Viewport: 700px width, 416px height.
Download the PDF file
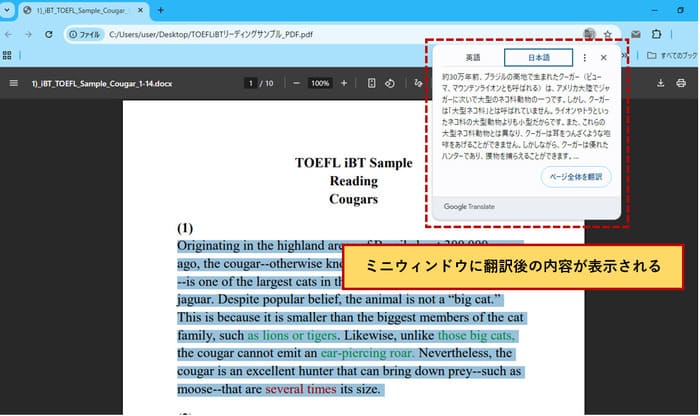pos(662,83)
